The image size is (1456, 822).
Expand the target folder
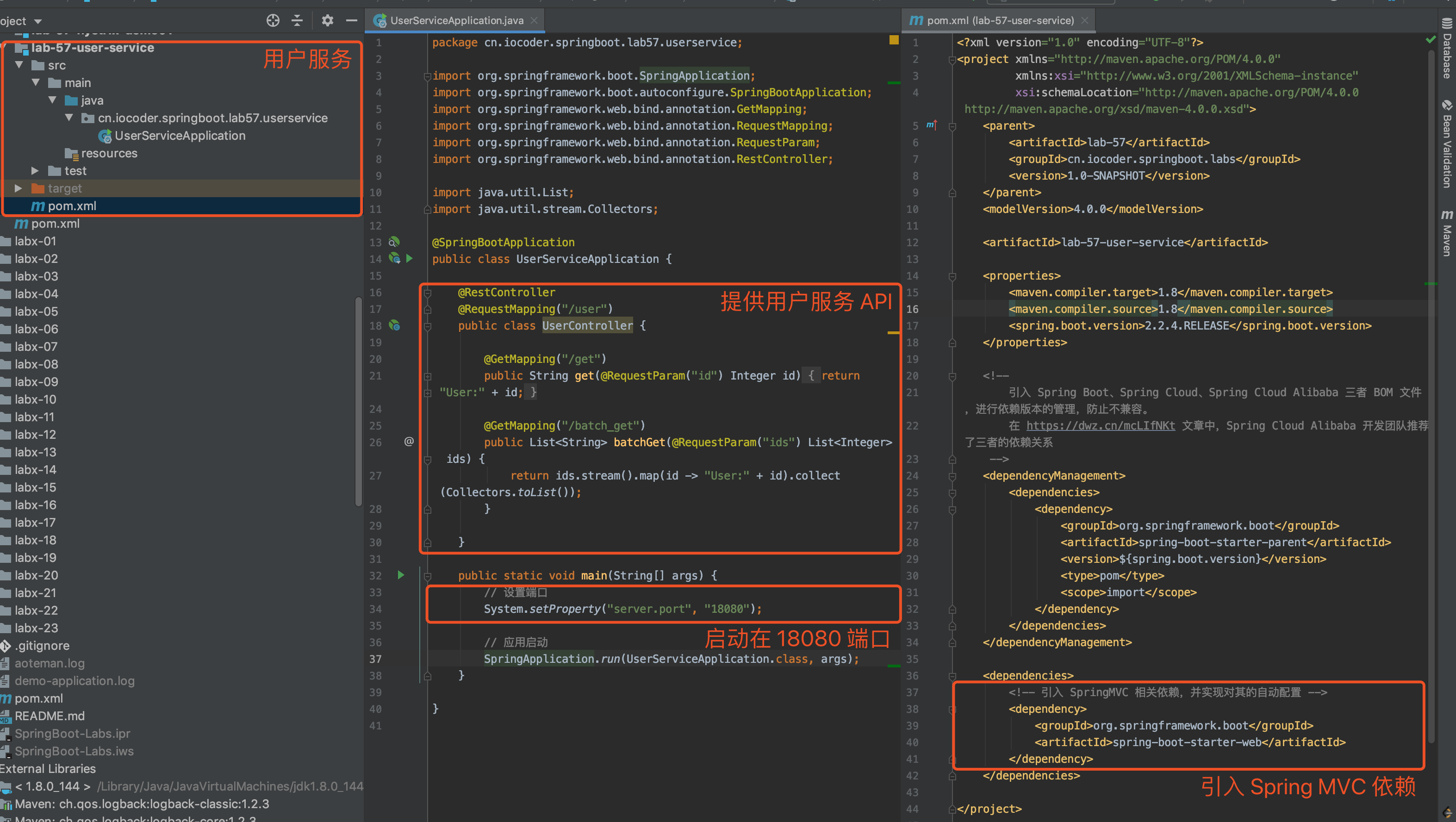click(18, 188)
